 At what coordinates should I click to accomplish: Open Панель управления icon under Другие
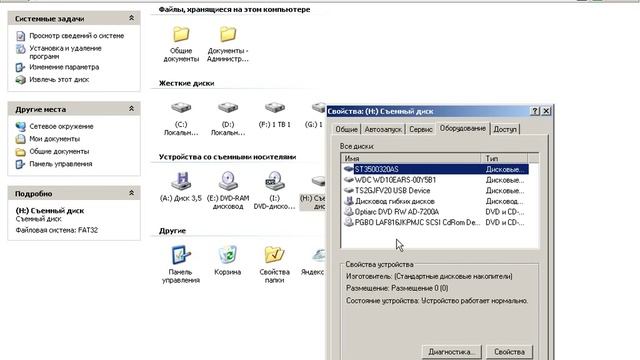click(x=181, y=255)
